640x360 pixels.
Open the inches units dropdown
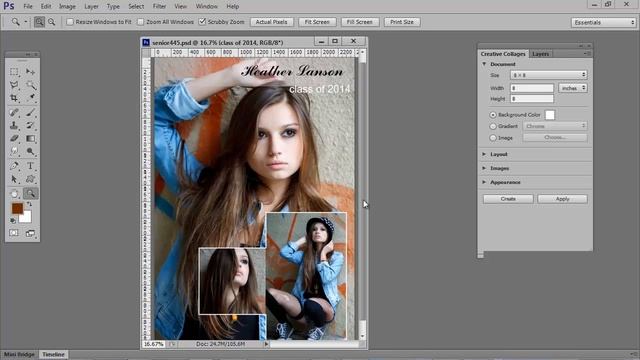click(x=573, y=88)
